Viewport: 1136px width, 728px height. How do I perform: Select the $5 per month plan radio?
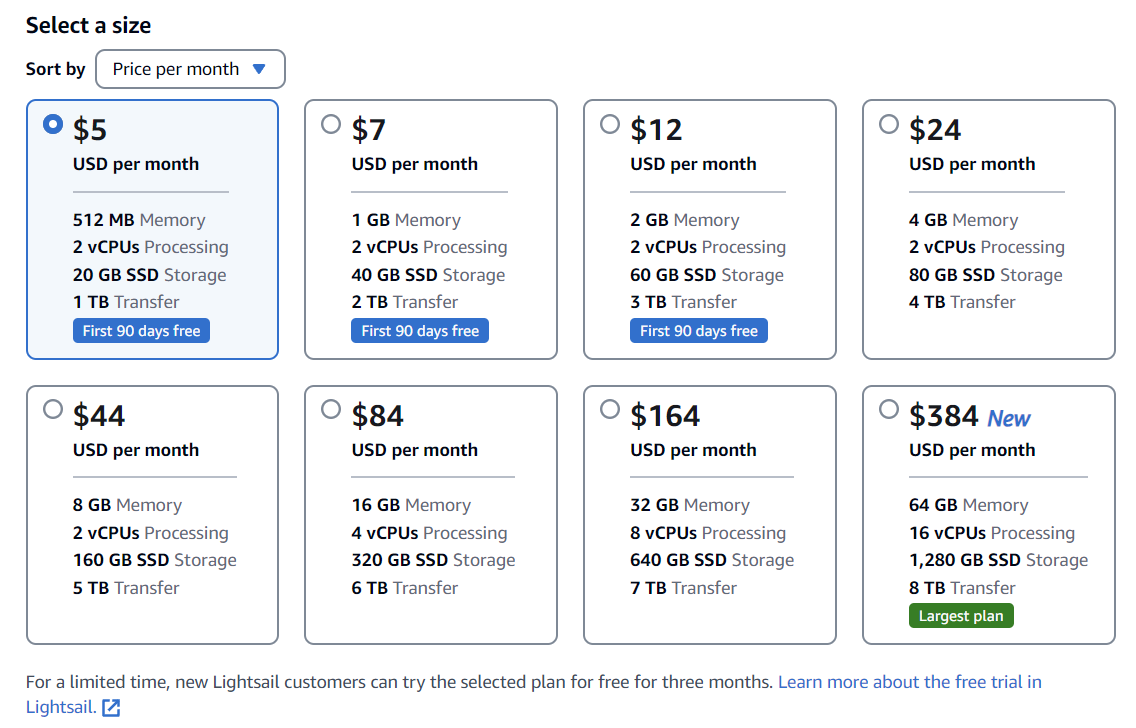click(53, 124)
